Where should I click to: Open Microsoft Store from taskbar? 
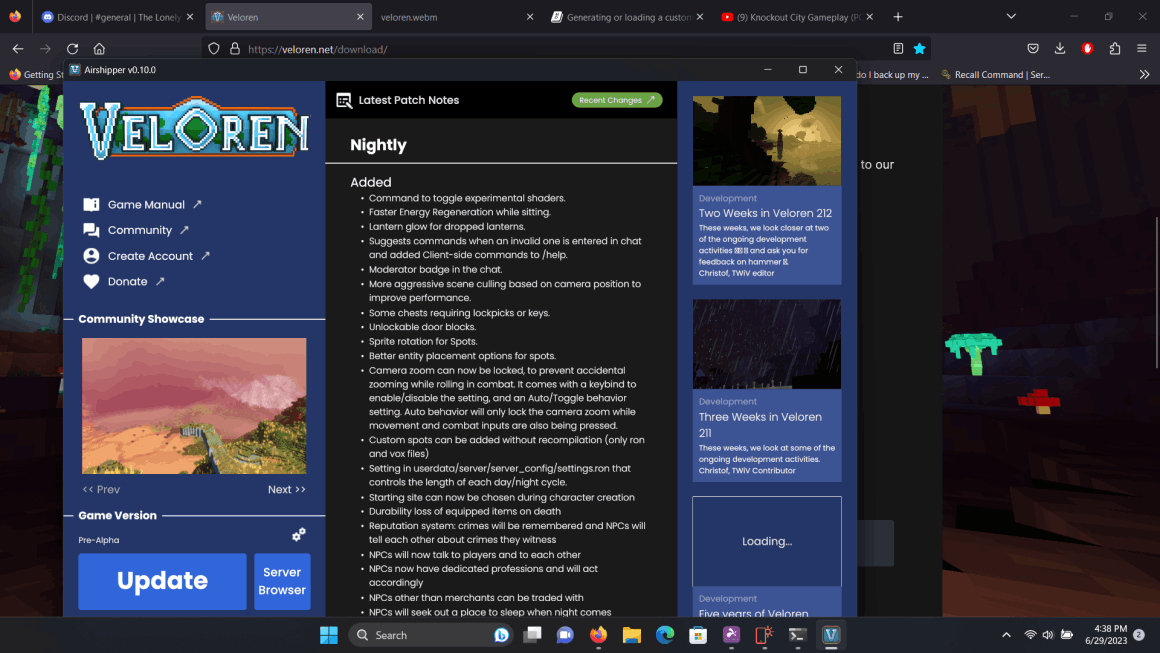[698, 635]
